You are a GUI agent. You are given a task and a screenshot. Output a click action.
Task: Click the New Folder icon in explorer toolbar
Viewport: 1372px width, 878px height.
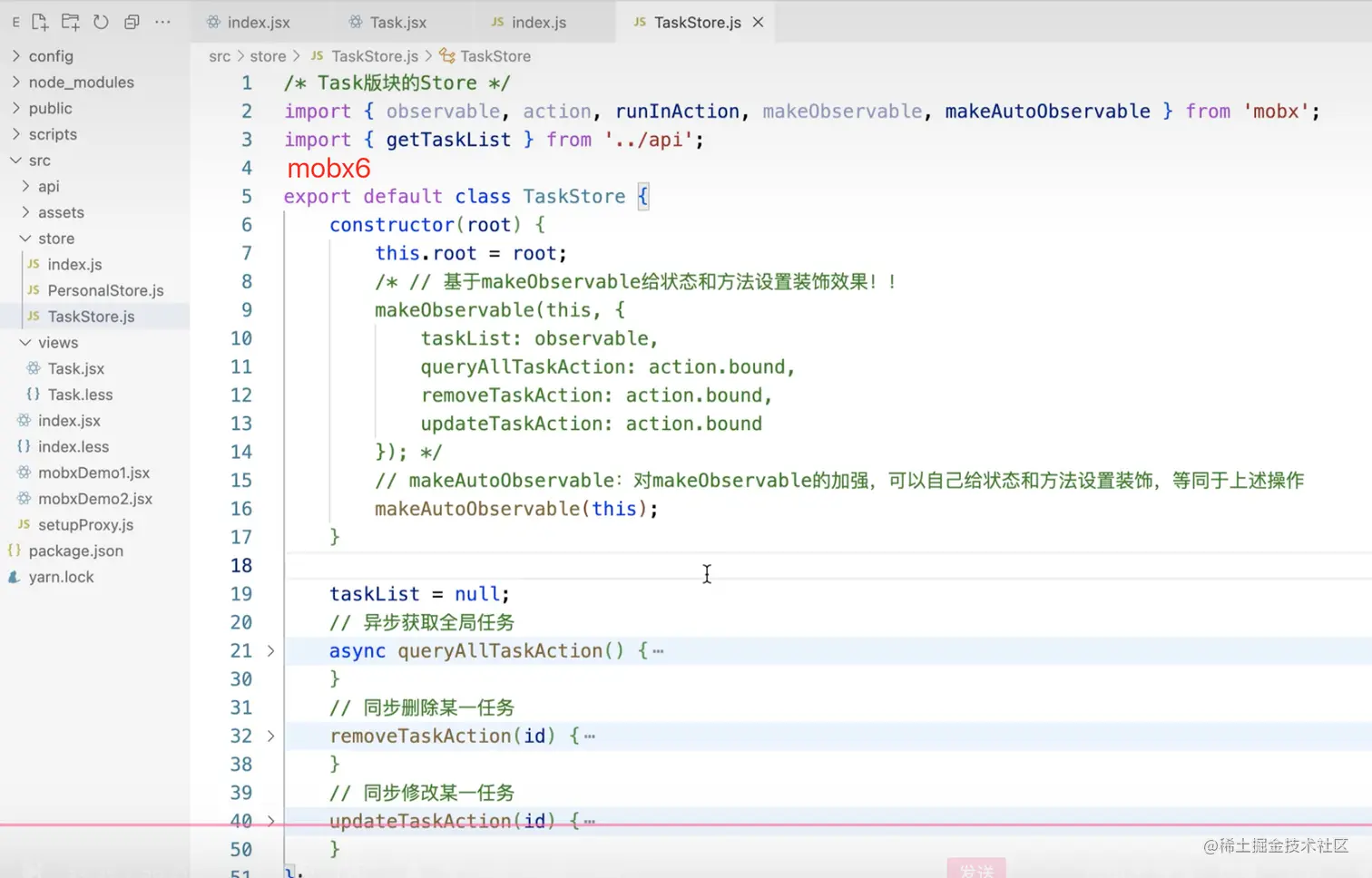(70, 22)
